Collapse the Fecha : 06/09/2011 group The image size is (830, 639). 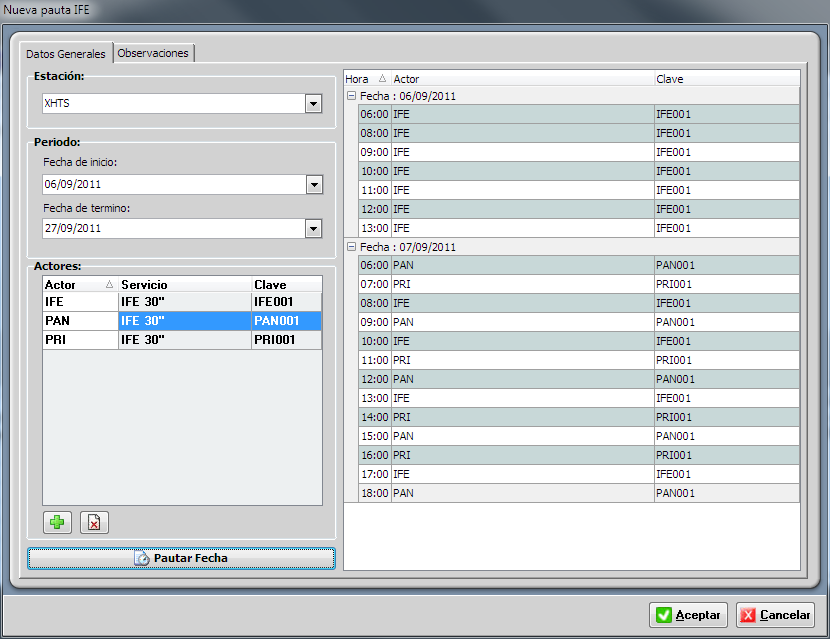[x=351, y=95]
